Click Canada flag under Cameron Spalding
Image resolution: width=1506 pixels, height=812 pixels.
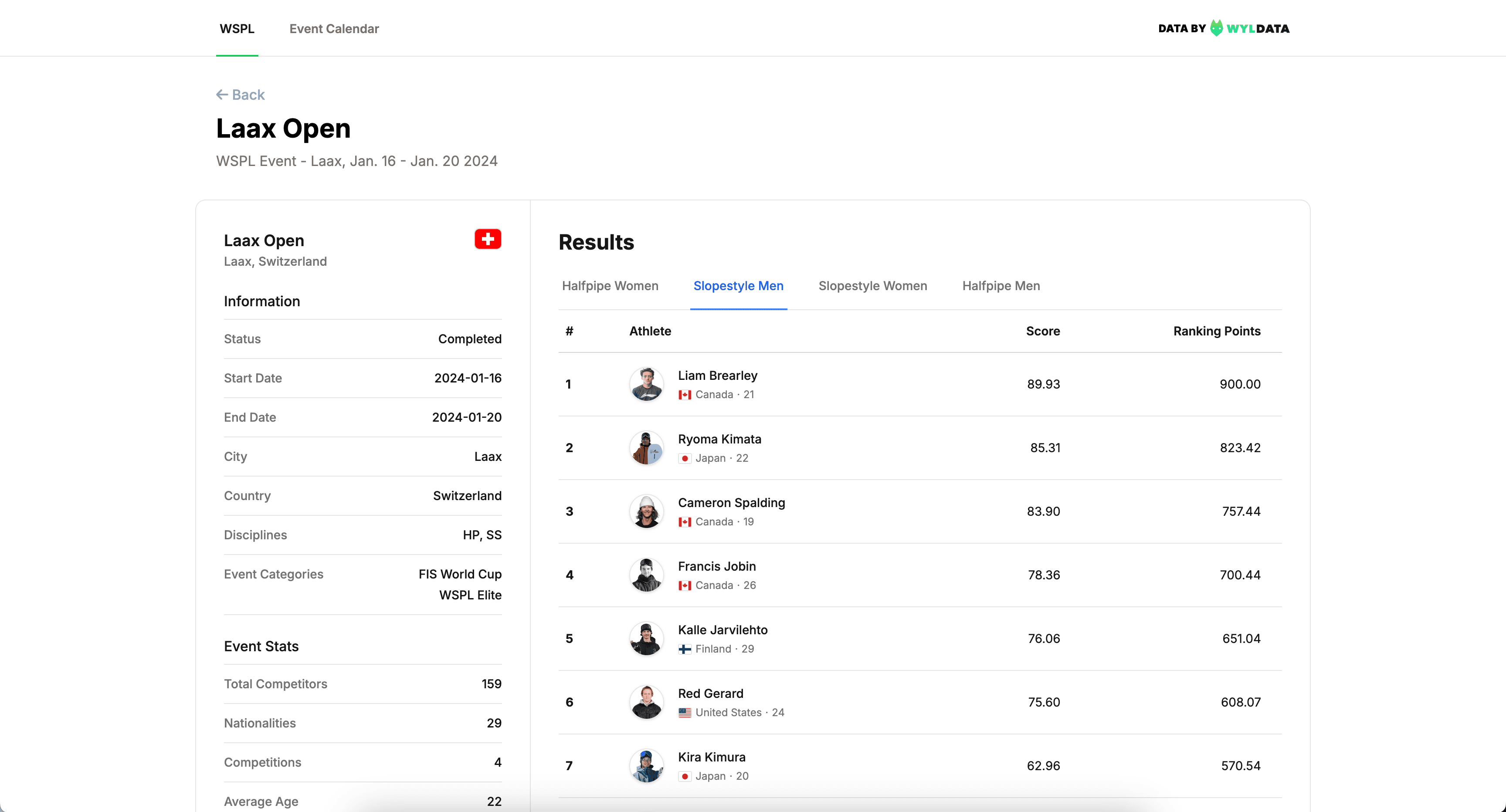[685, 522]
